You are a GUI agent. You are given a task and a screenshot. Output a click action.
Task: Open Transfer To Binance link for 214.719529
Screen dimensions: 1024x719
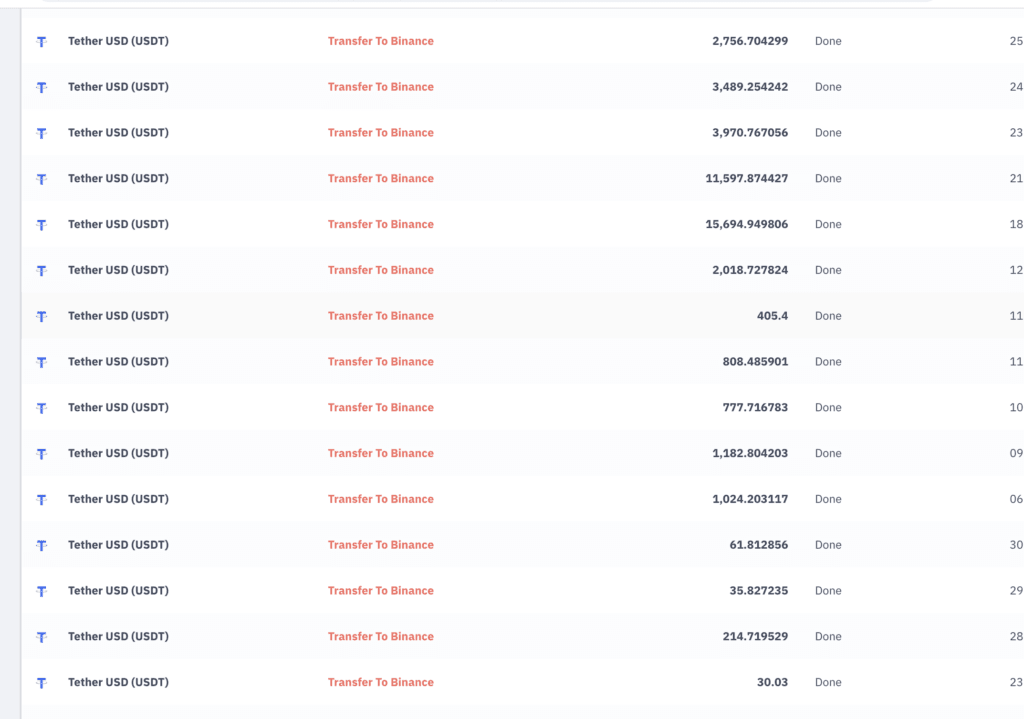[x=380, y=637]
